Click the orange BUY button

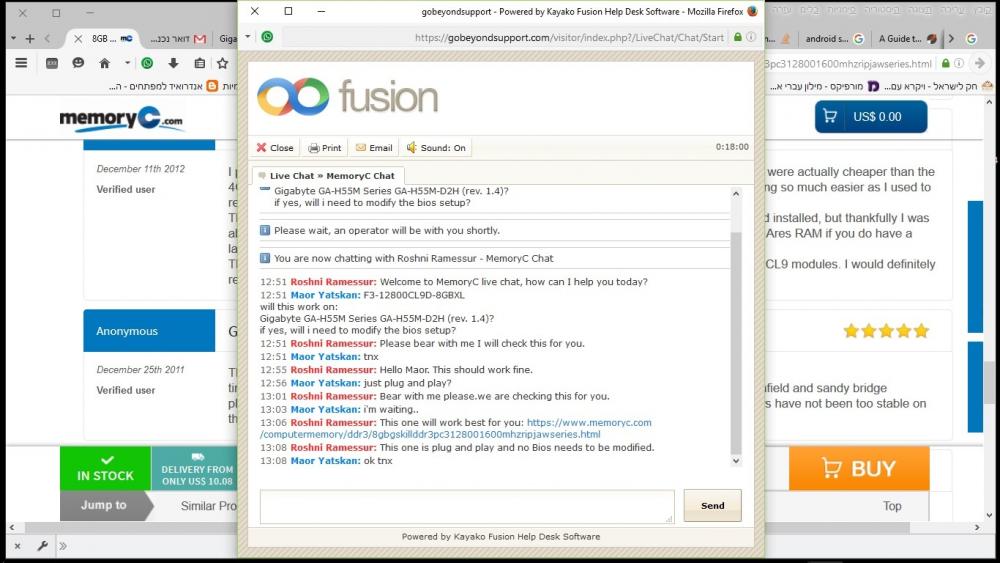click(x=859, y=468)
